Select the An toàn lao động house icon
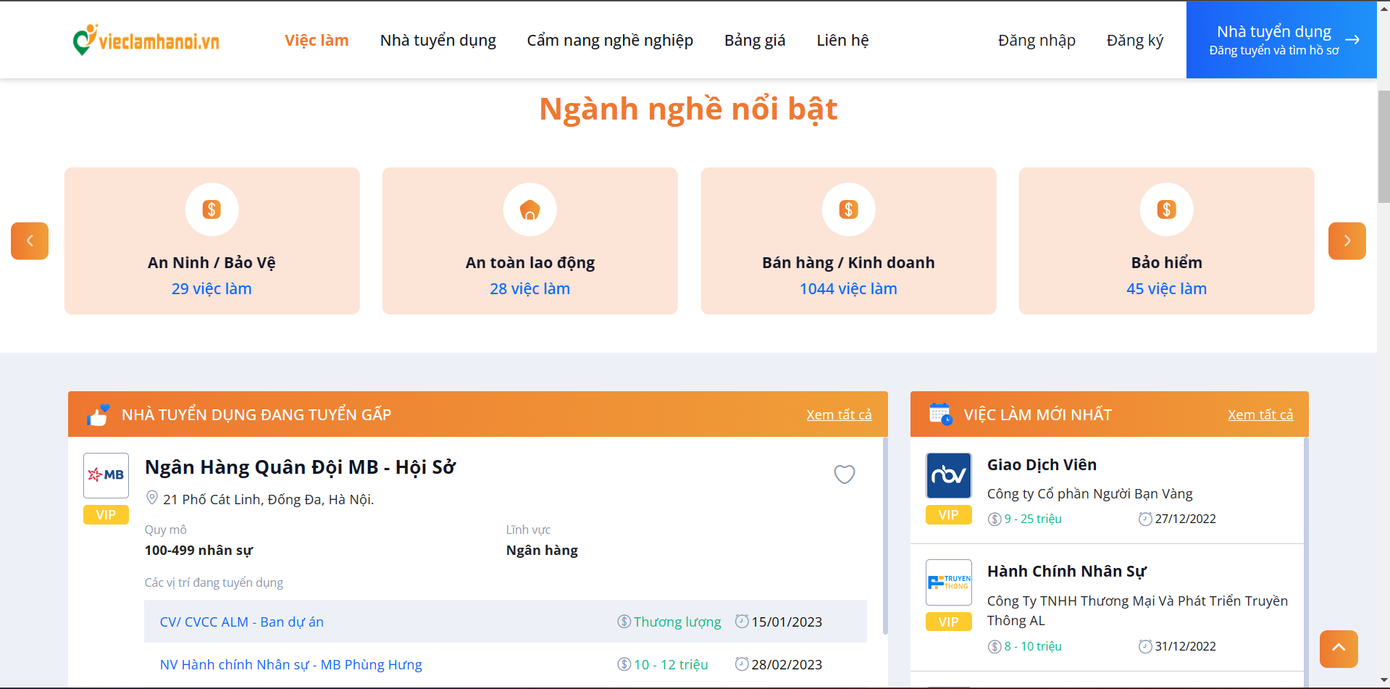This screenshot has height=689, width=1390. pyautogui.click(x=529, y=209)
